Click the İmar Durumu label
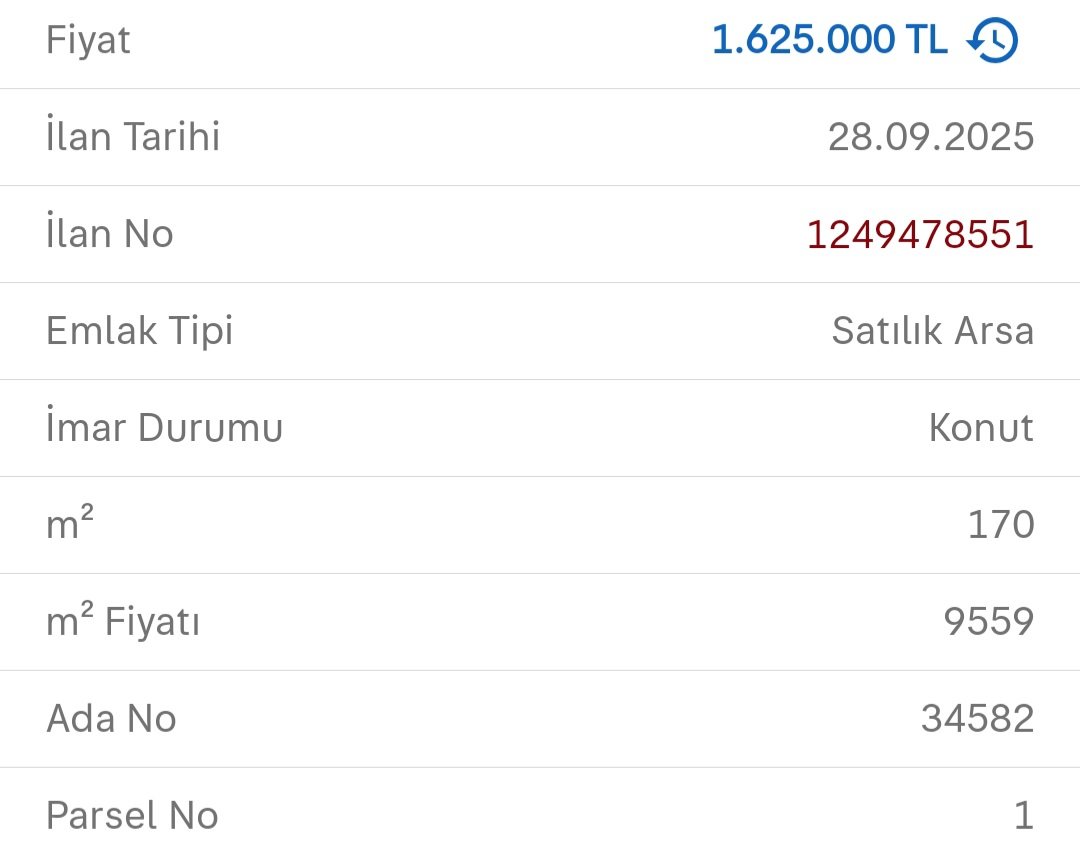The height and width of the screenshot is (860, 1080). point(165,428)
